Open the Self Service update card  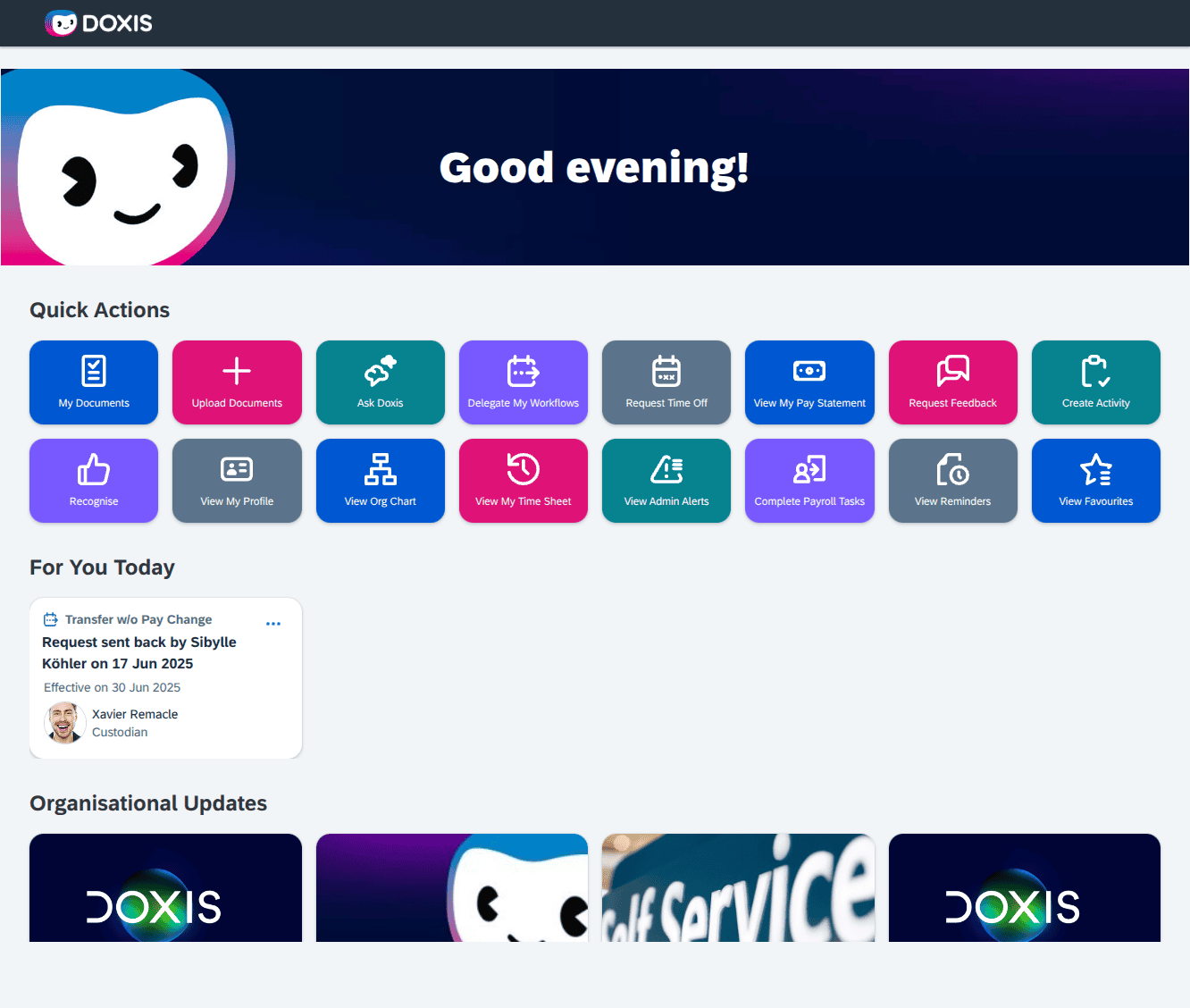(x=738, y=887)
